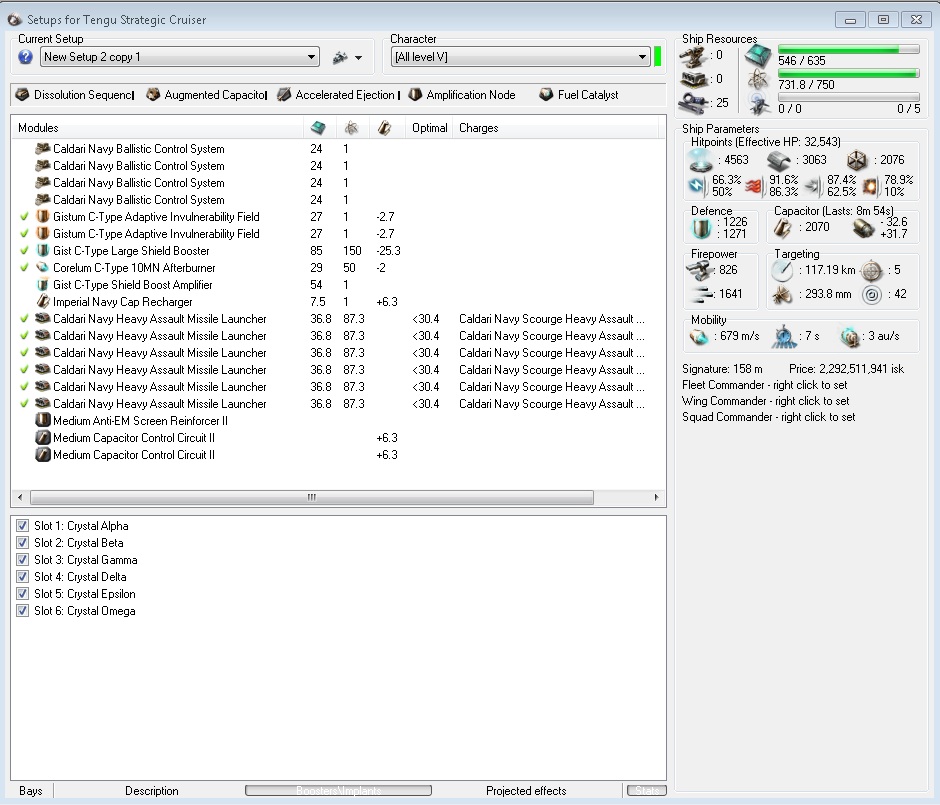Disable Slot 6: Crystal Omega implant
Screen dimensions: 940x805
(x=23, y=611)
